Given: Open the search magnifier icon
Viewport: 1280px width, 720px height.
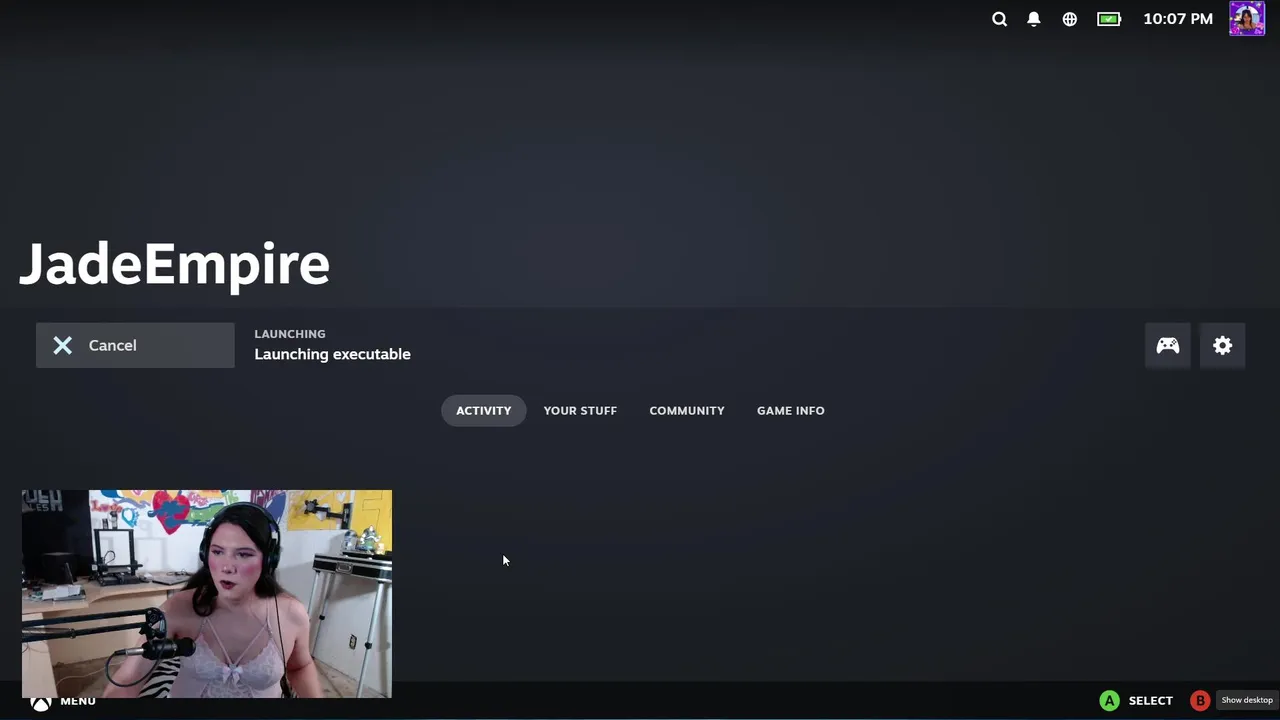Looking at the screenshot, I should pos(999,19).
